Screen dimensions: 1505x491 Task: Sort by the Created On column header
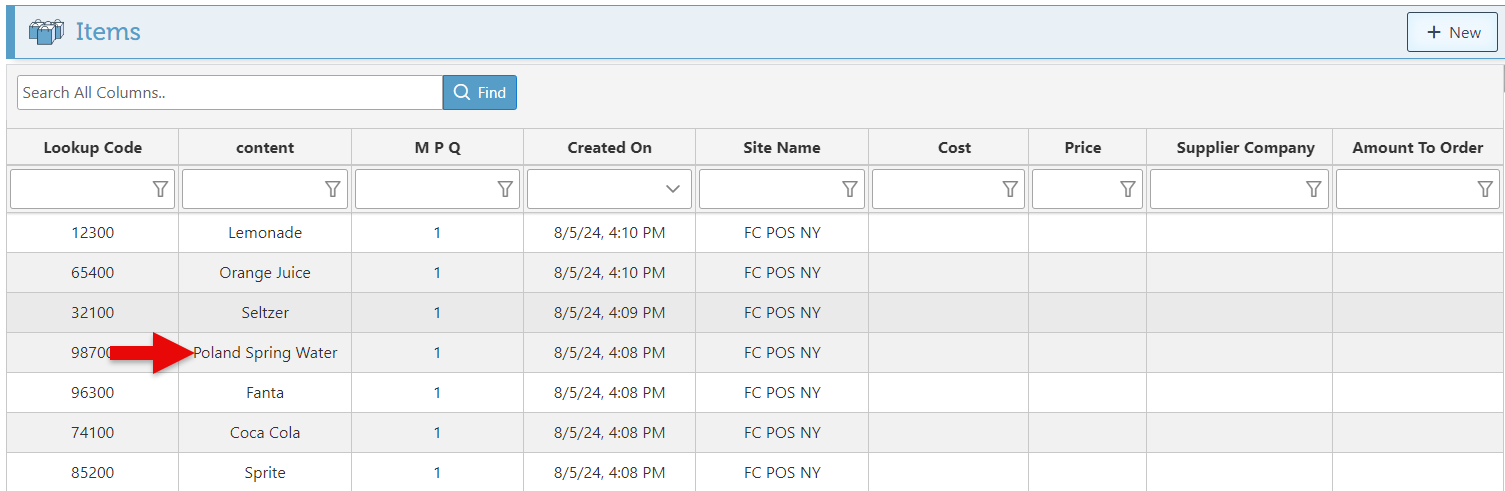609,147
